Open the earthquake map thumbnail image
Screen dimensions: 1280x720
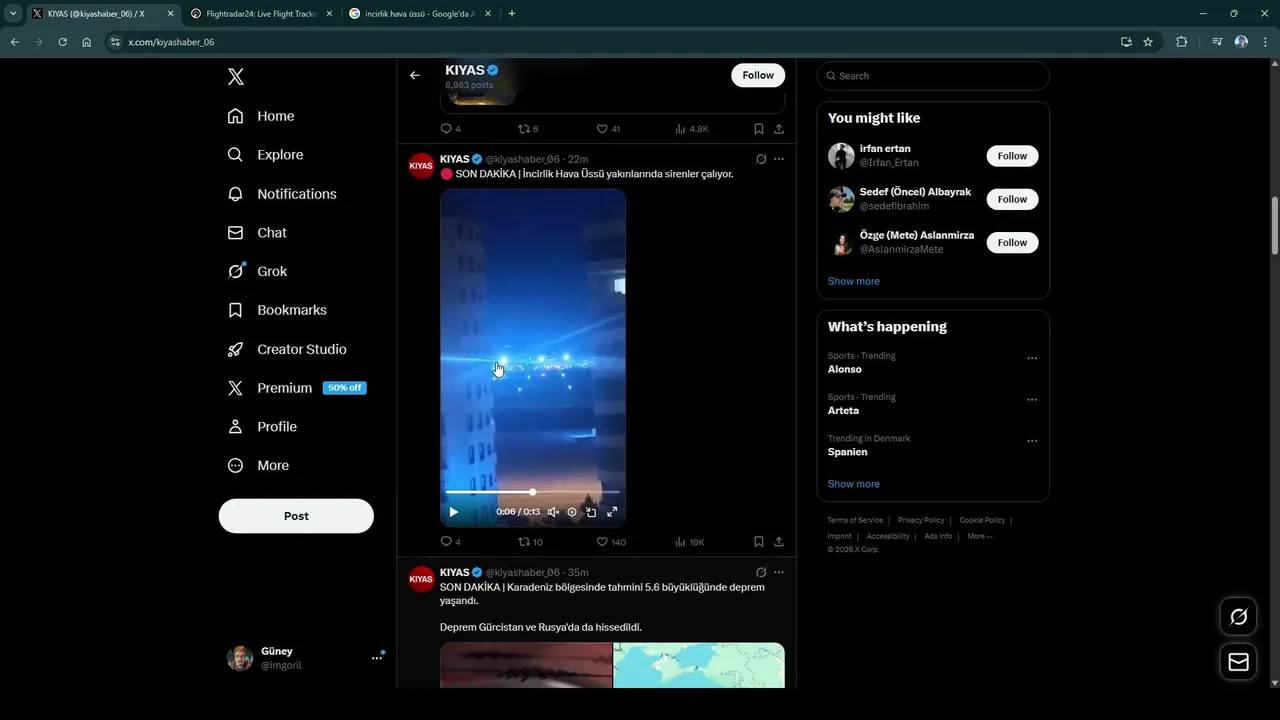[x=699, y=665]
